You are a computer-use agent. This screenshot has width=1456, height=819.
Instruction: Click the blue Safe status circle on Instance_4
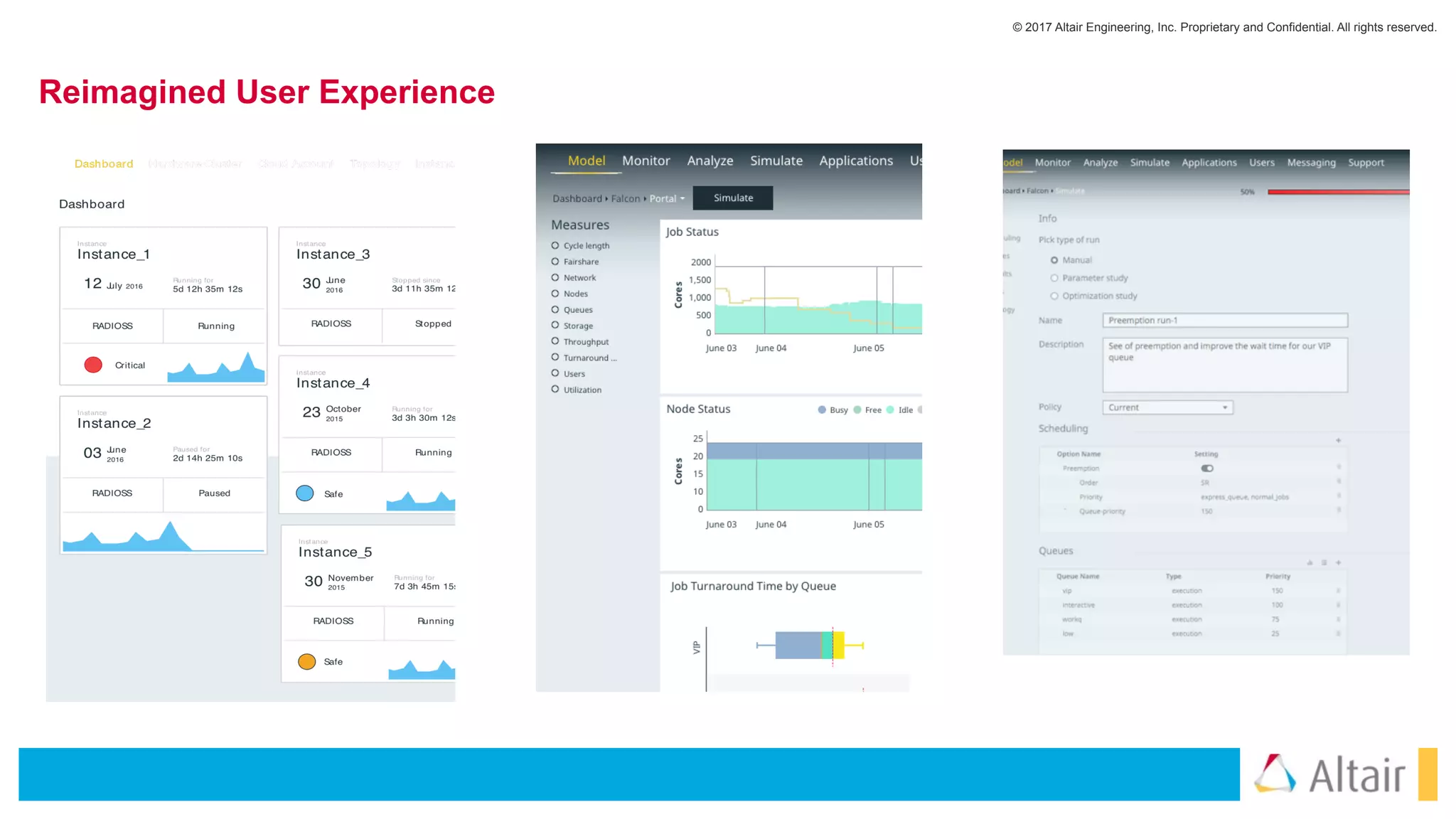[305, 493]
